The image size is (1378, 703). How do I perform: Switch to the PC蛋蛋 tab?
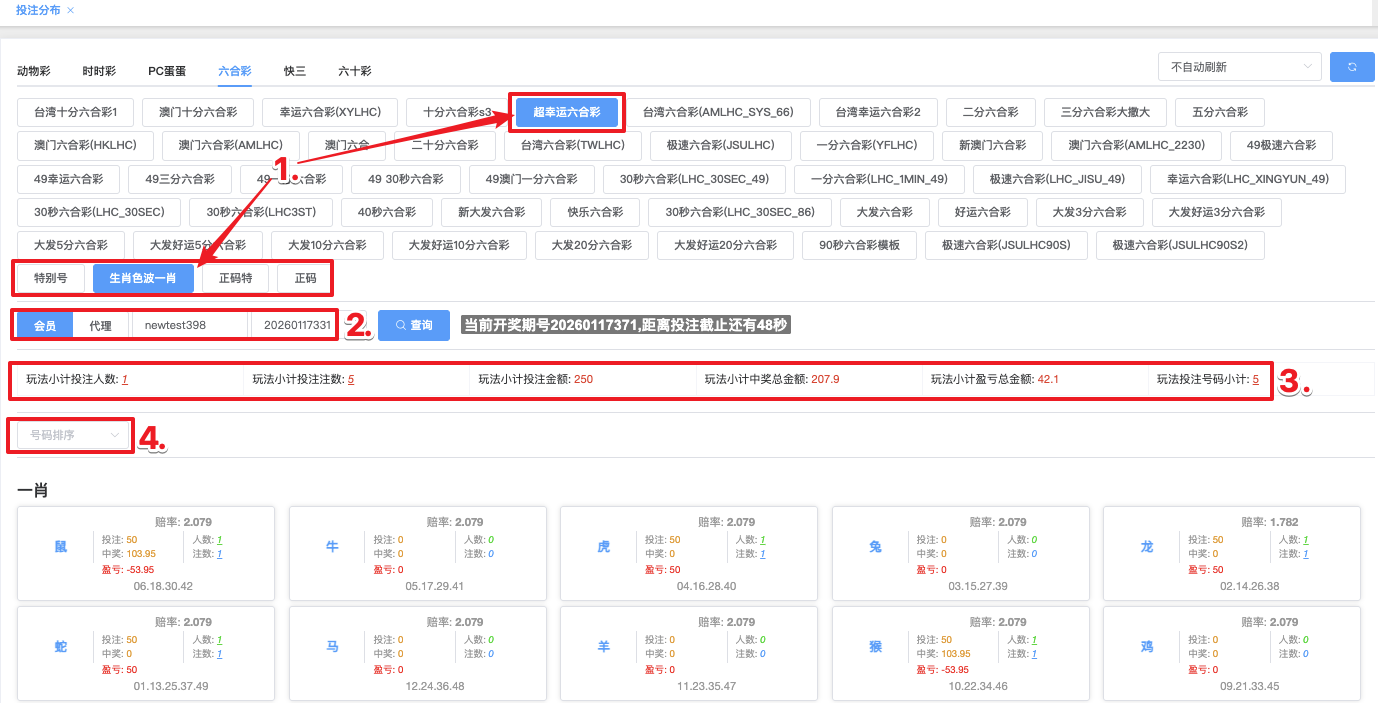tap(167, 71)
